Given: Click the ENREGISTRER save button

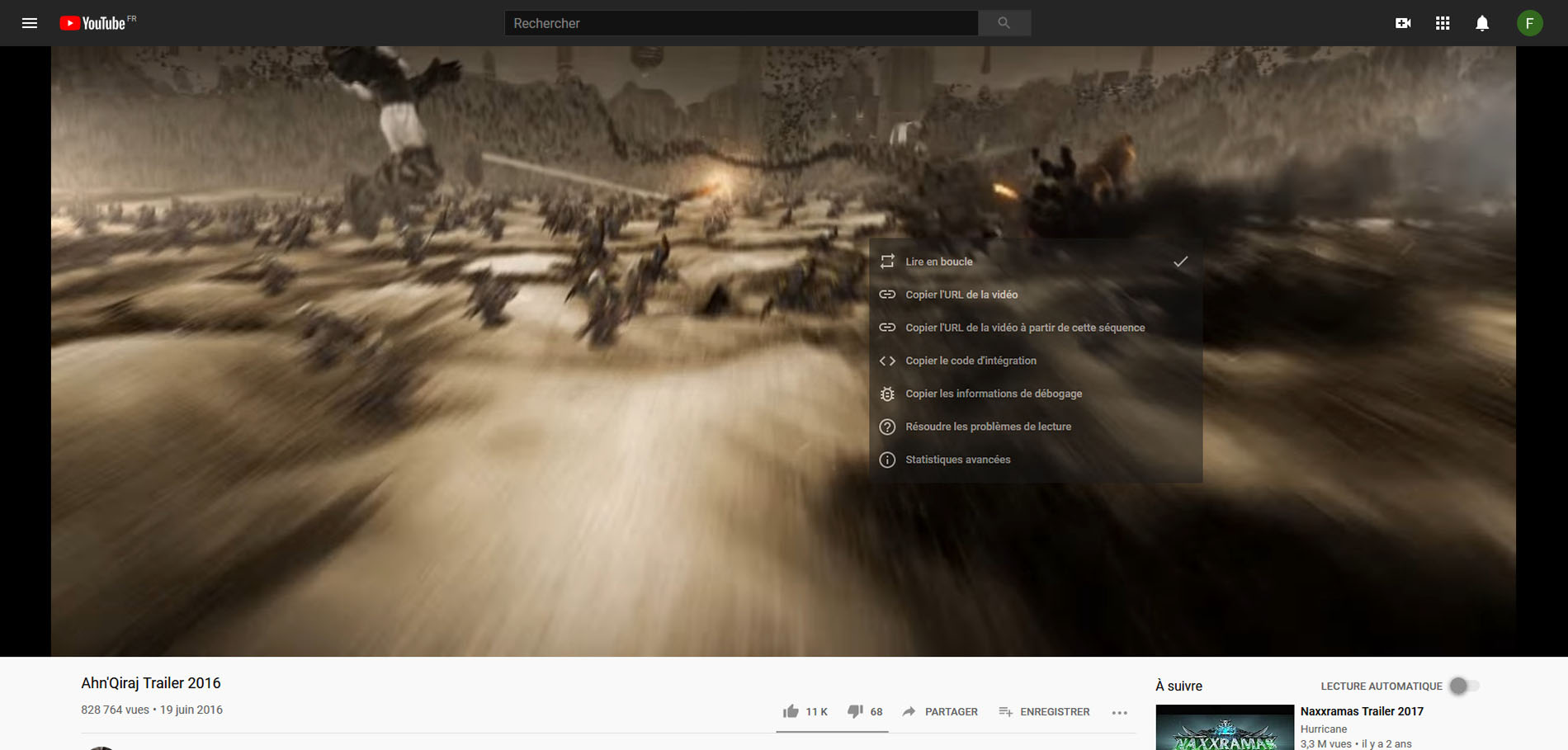Looking at the screenshot, I should (x=1044, y=711).
